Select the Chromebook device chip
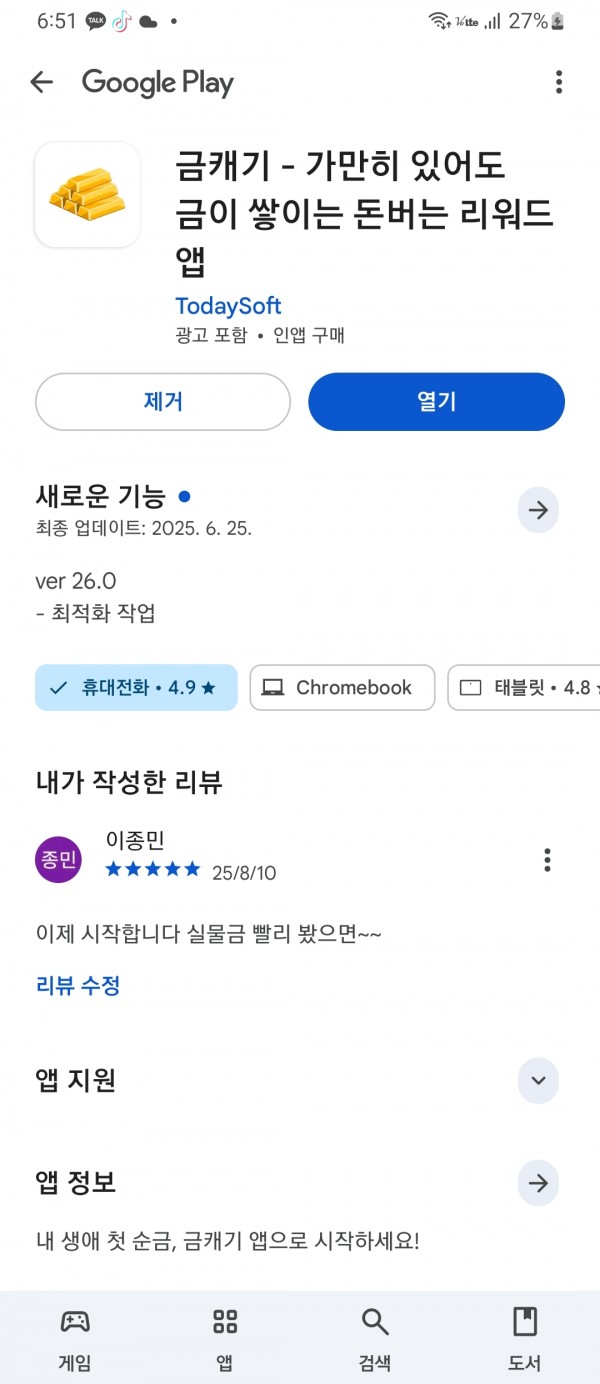Viewport: 600px width, 1384px height. coord(342,688)
